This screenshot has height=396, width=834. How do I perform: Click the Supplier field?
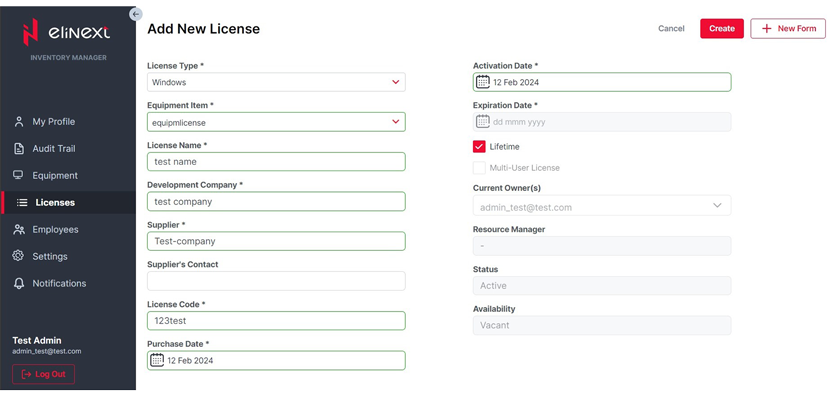click(x=276, y=241)
